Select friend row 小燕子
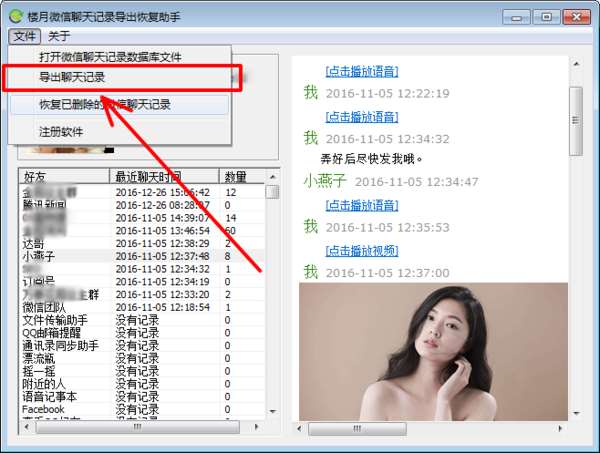The height and width of the screenshot is (453, 600). pos(142,256)
